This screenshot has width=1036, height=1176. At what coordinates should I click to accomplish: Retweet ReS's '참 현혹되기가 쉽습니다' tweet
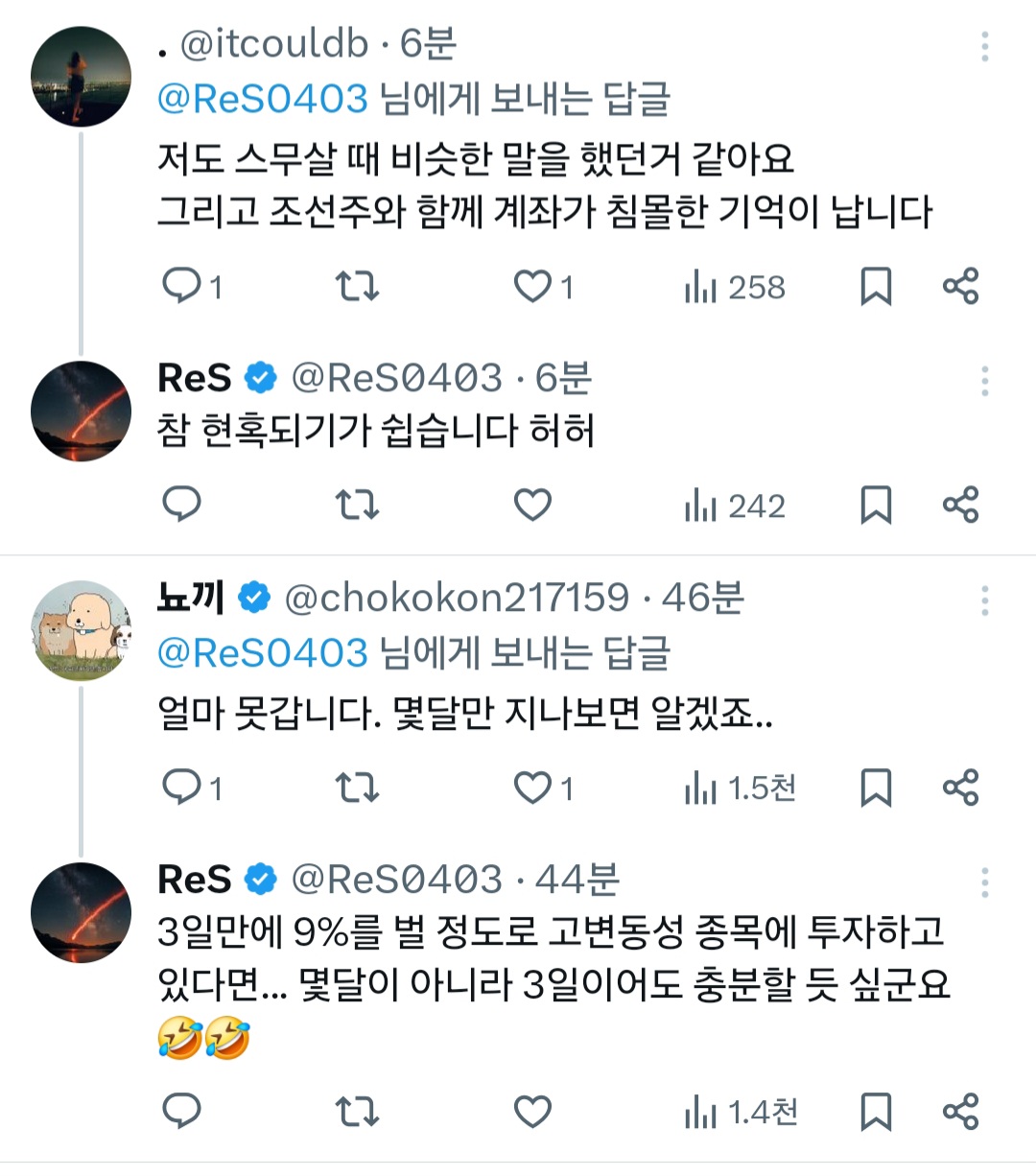pyautogui.click(x=357, y=505)
